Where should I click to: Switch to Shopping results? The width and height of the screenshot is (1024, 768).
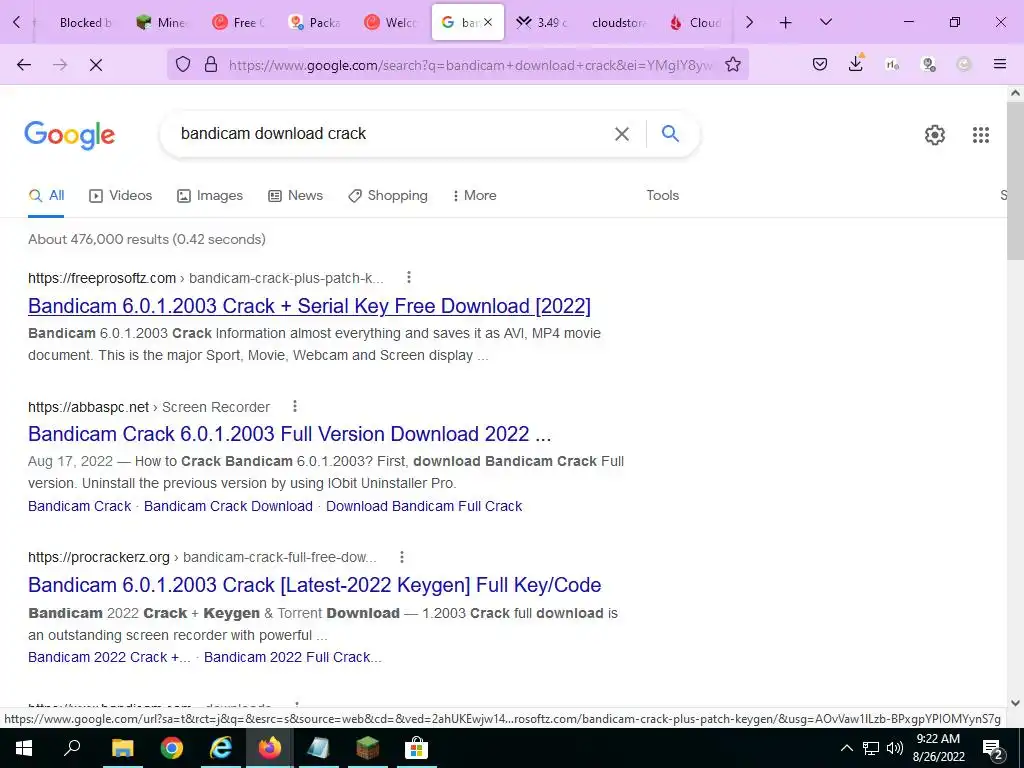coord(388,195)
